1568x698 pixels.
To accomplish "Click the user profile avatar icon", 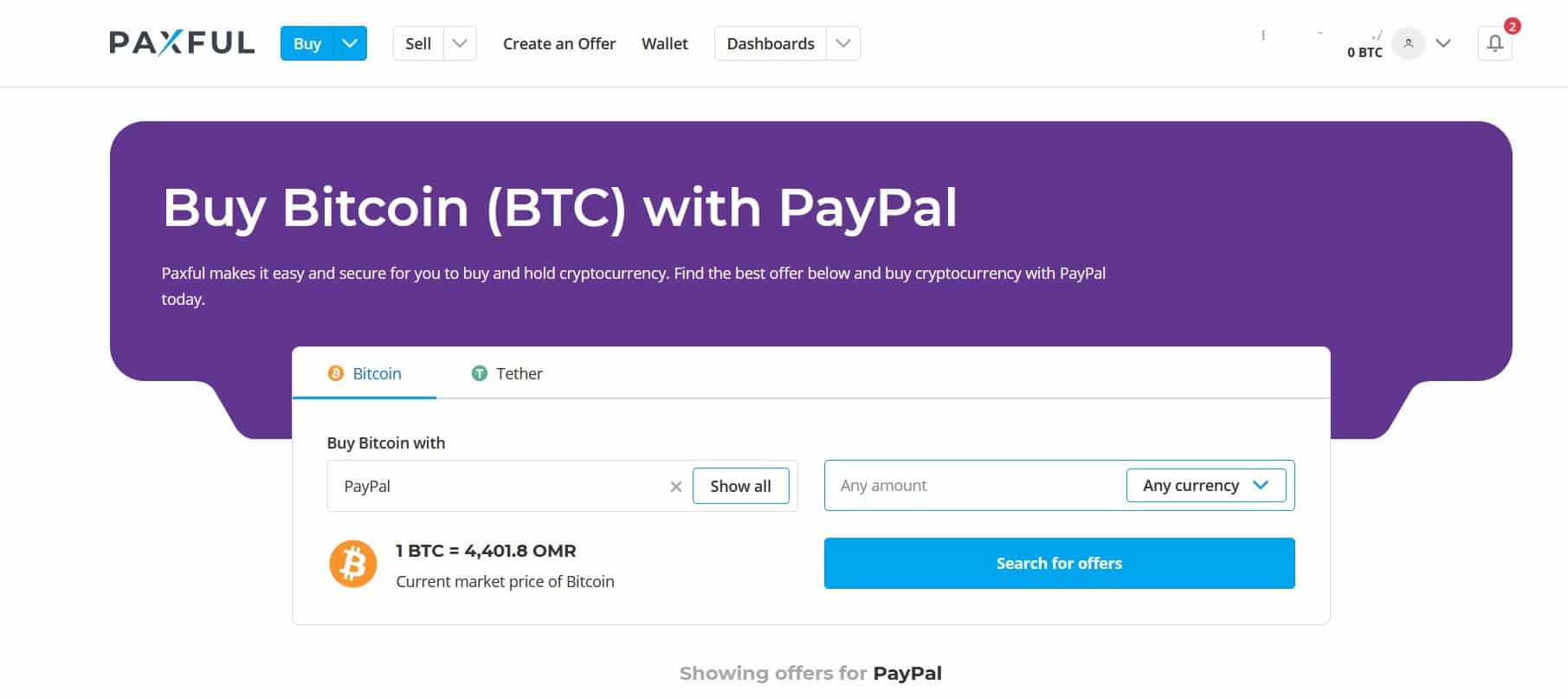I will (x=1409, y=43).
